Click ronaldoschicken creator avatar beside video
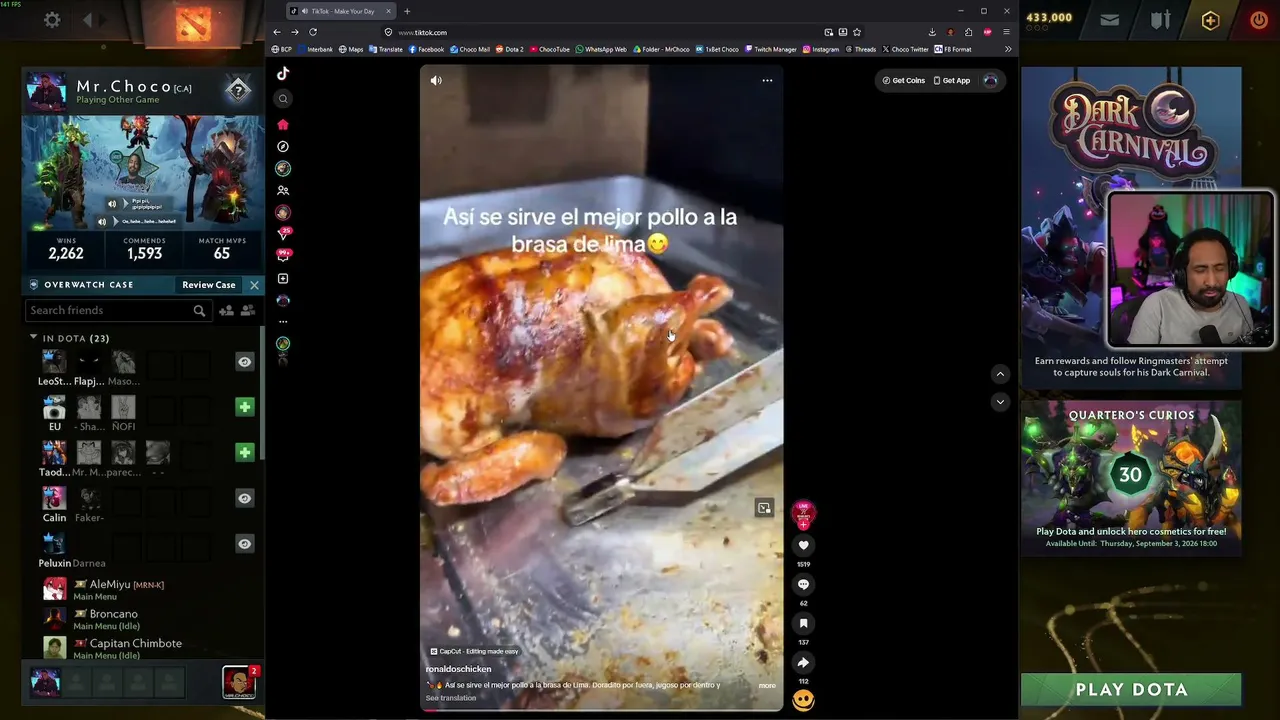1280x720 pixels. (x=803, y=513)
